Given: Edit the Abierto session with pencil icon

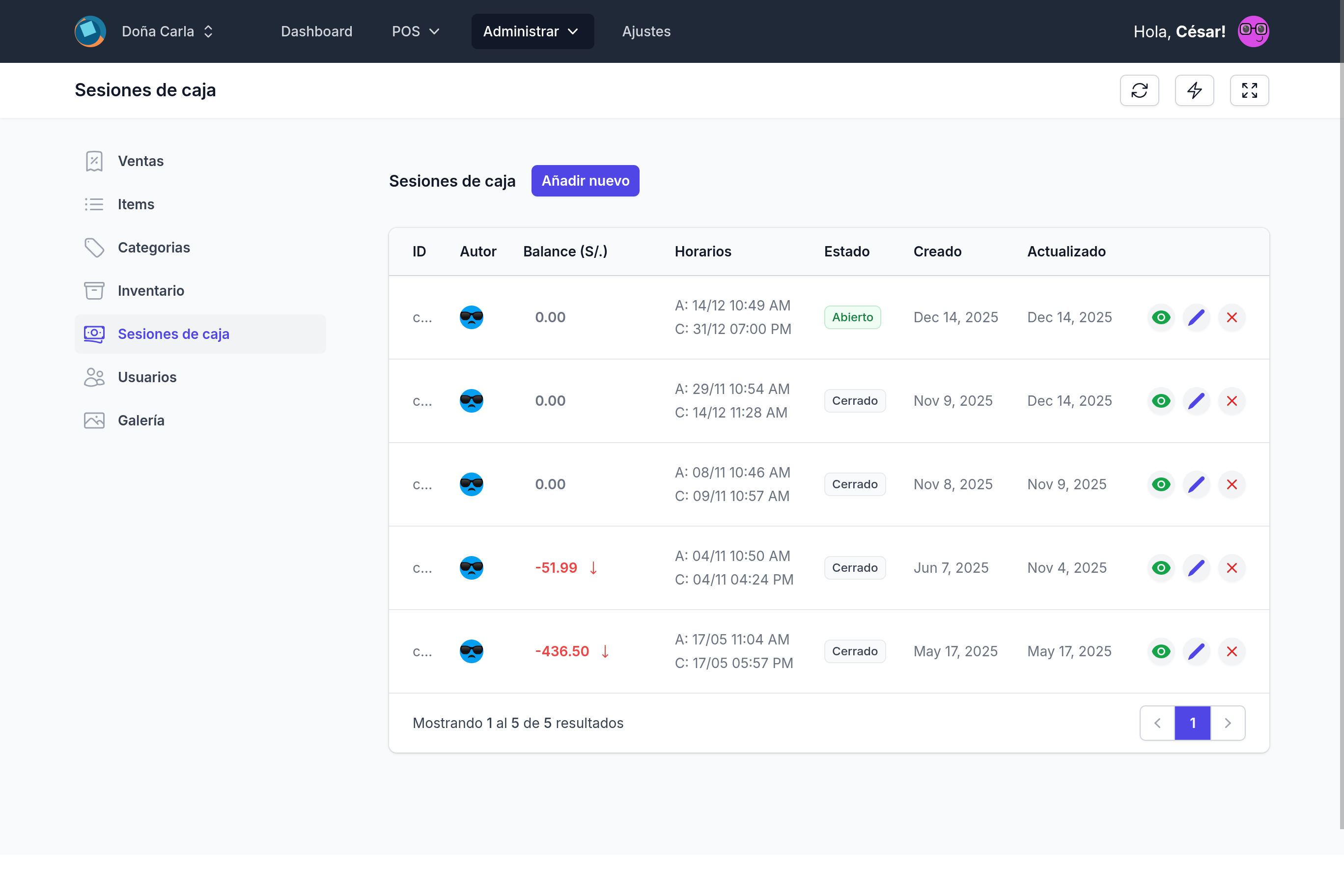Looking at the screenshot, I should tap(1196, 317).
